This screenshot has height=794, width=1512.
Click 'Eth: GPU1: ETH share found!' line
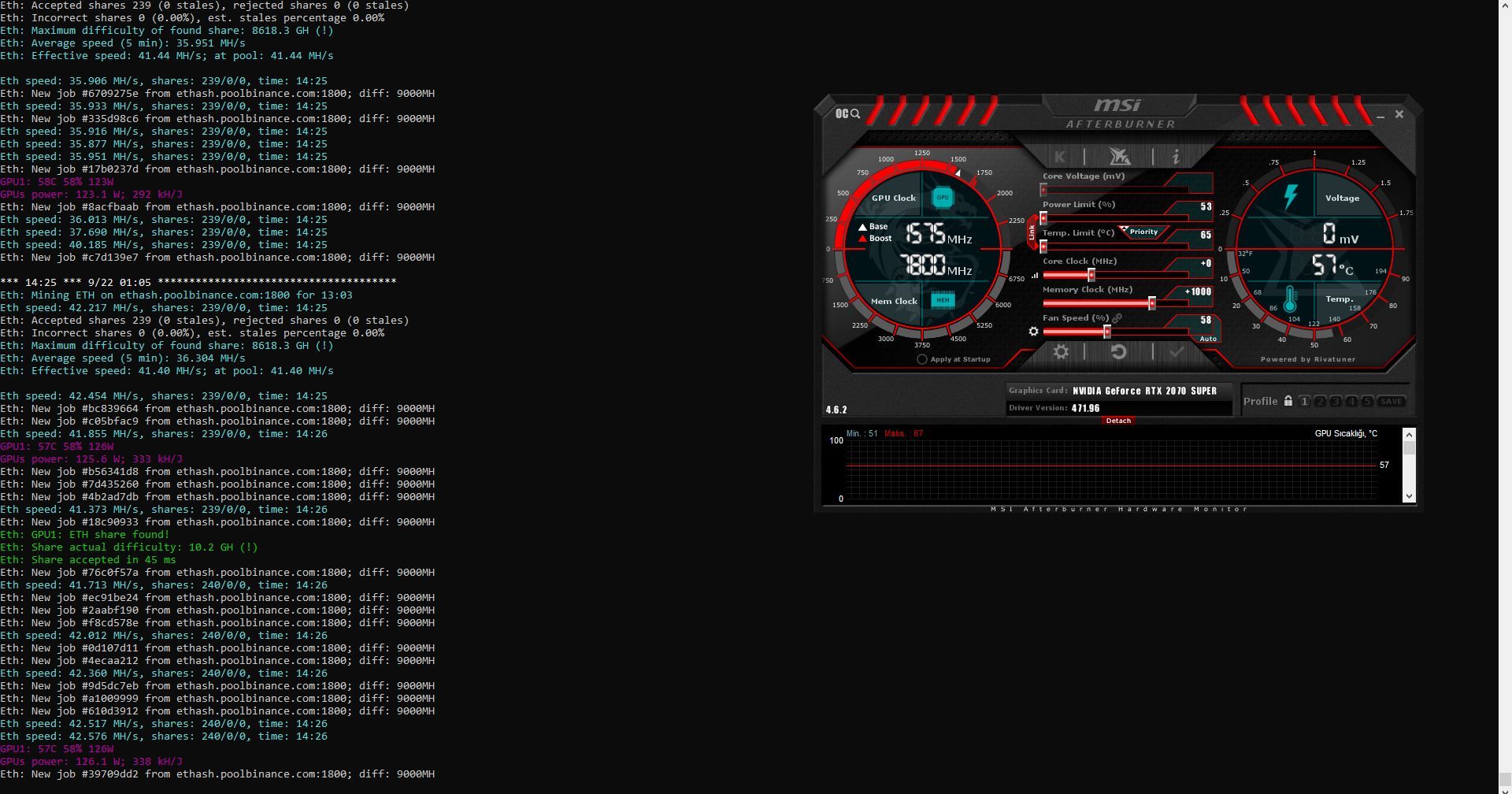click(85, 535)
